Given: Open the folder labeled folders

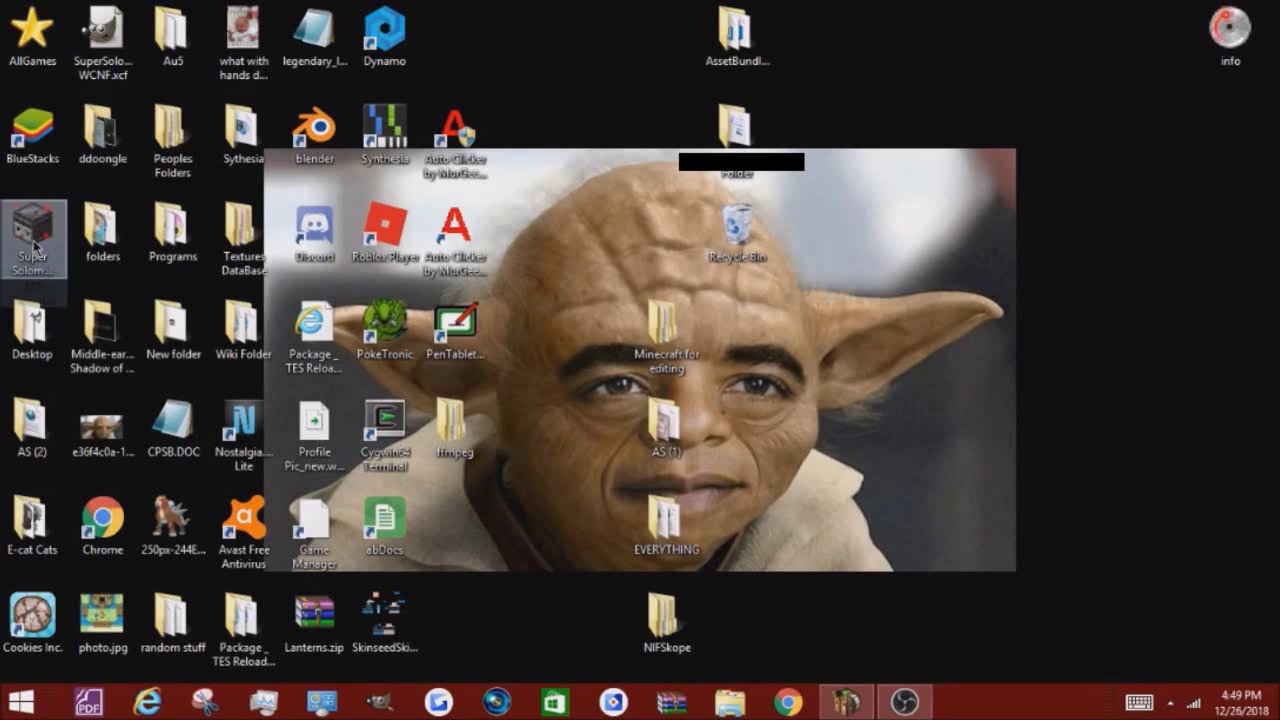Looking at the screenshot, I should click(102, 233).
